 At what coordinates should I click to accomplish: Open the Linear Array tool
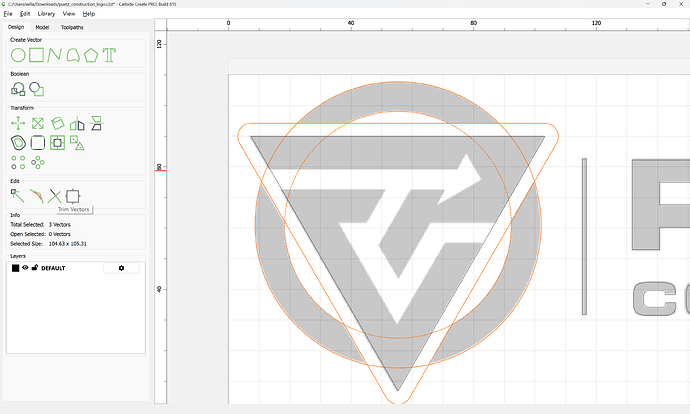pyautogui.click(x=18, y=162)
